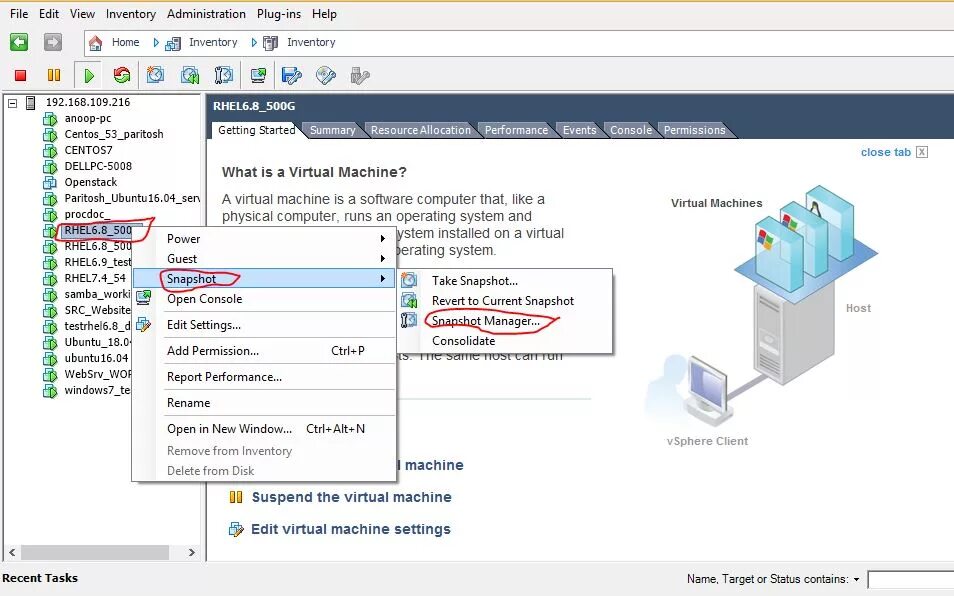This screenshot has height=596, width=954.
Task: Click the Suspend pause toolbar button
Action: [54, 75]
